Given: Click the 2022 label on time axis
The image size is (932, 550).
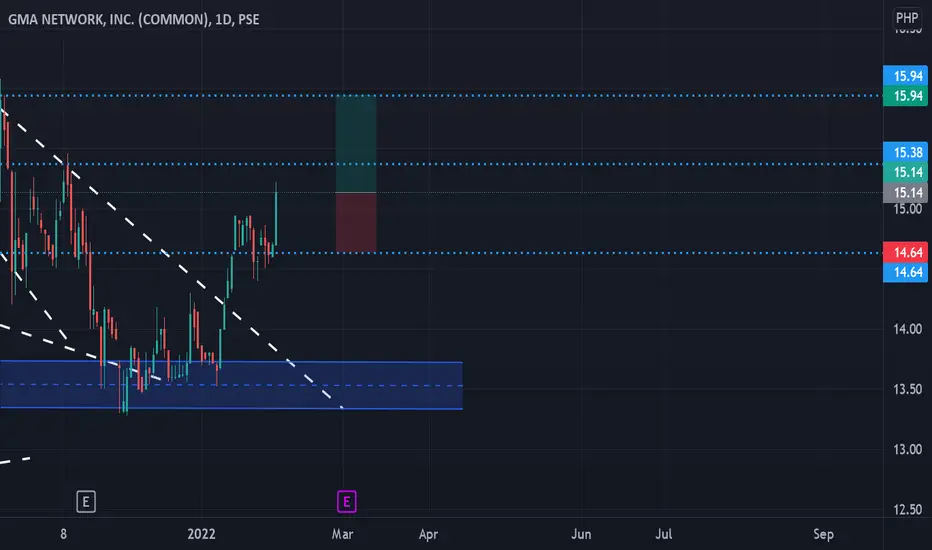Looking at the screenshot, I should click(201, 534).
